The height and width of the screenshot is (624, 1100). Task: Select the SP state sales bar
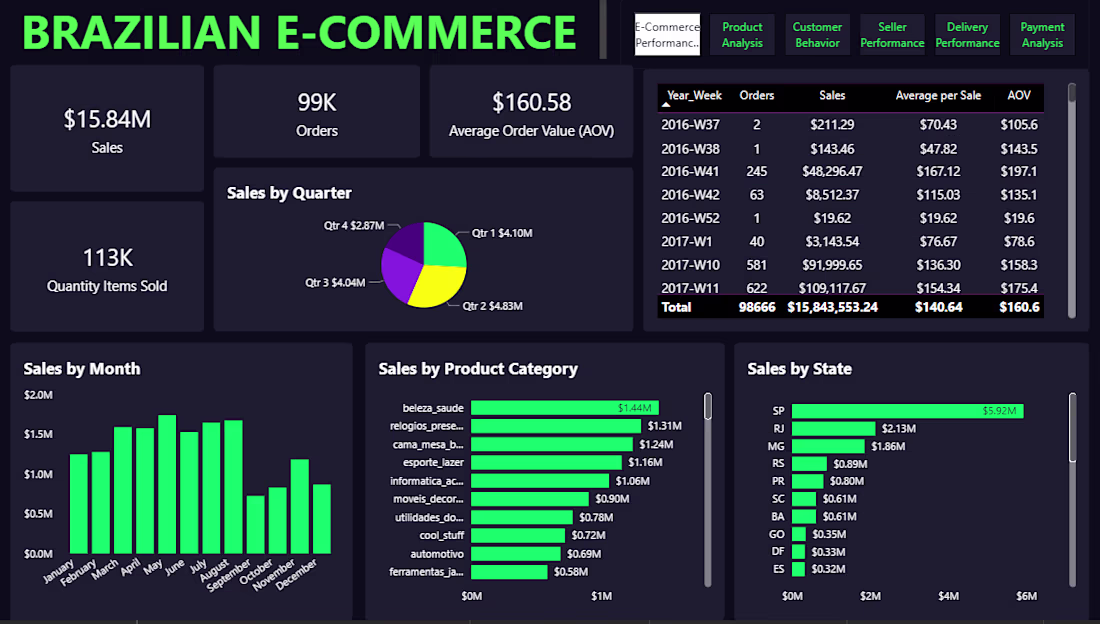(x=908, y=411)
